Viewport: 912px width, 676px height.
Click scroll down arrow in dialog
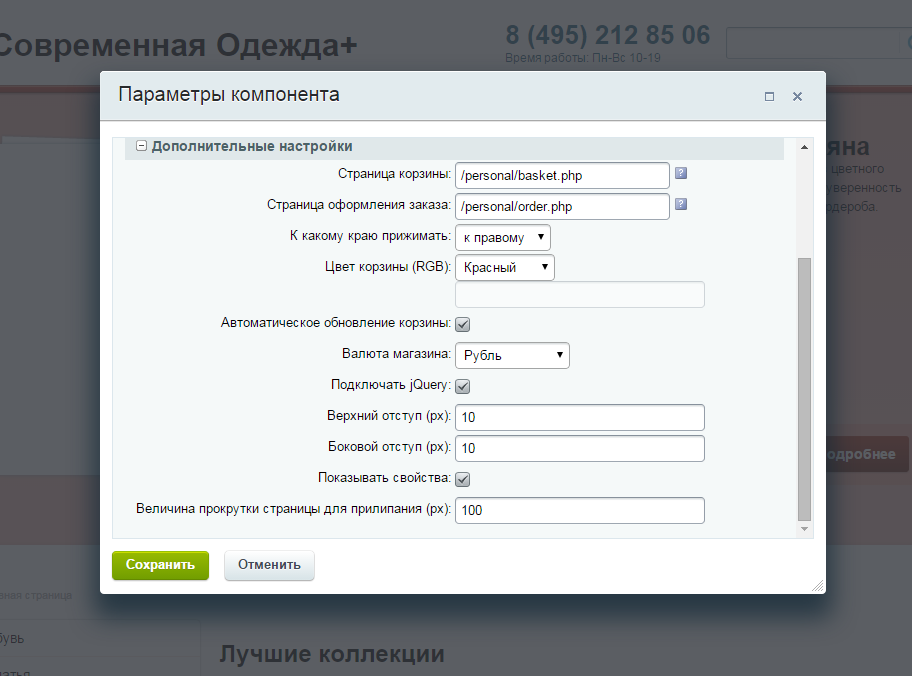805,529
